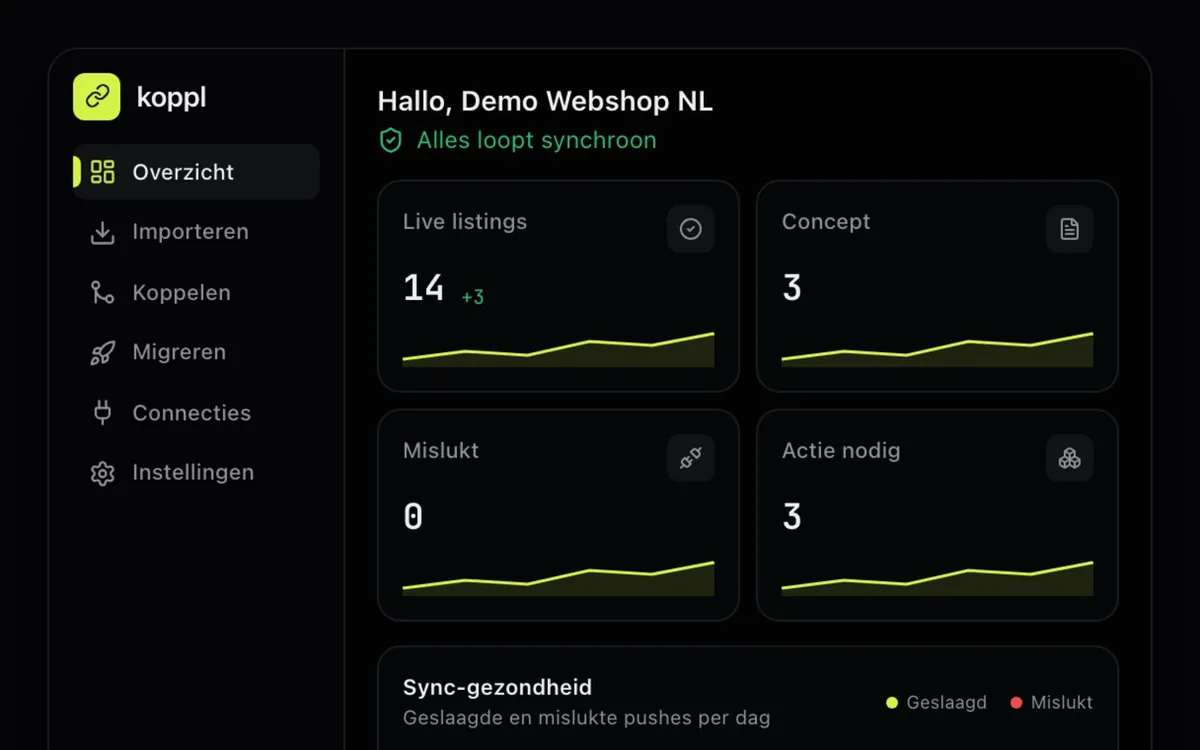
Task: Click the cubes icon on Actie nodig card
Action: pyautogui.click(x=1070, y=458)
